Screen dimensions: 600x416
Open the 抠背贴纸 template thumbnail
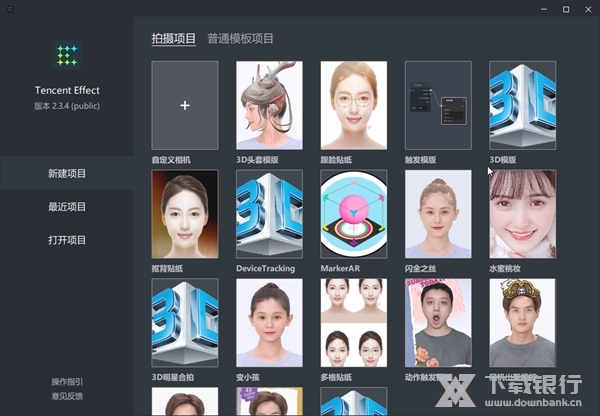coord(185,214)
